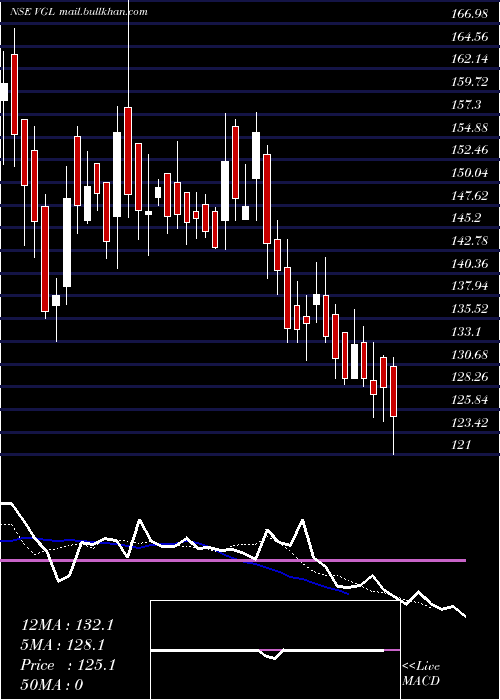Click the pink horizontal line in the indicator panel
Viewport: 500px width, 700px height.
pos(233,560)
